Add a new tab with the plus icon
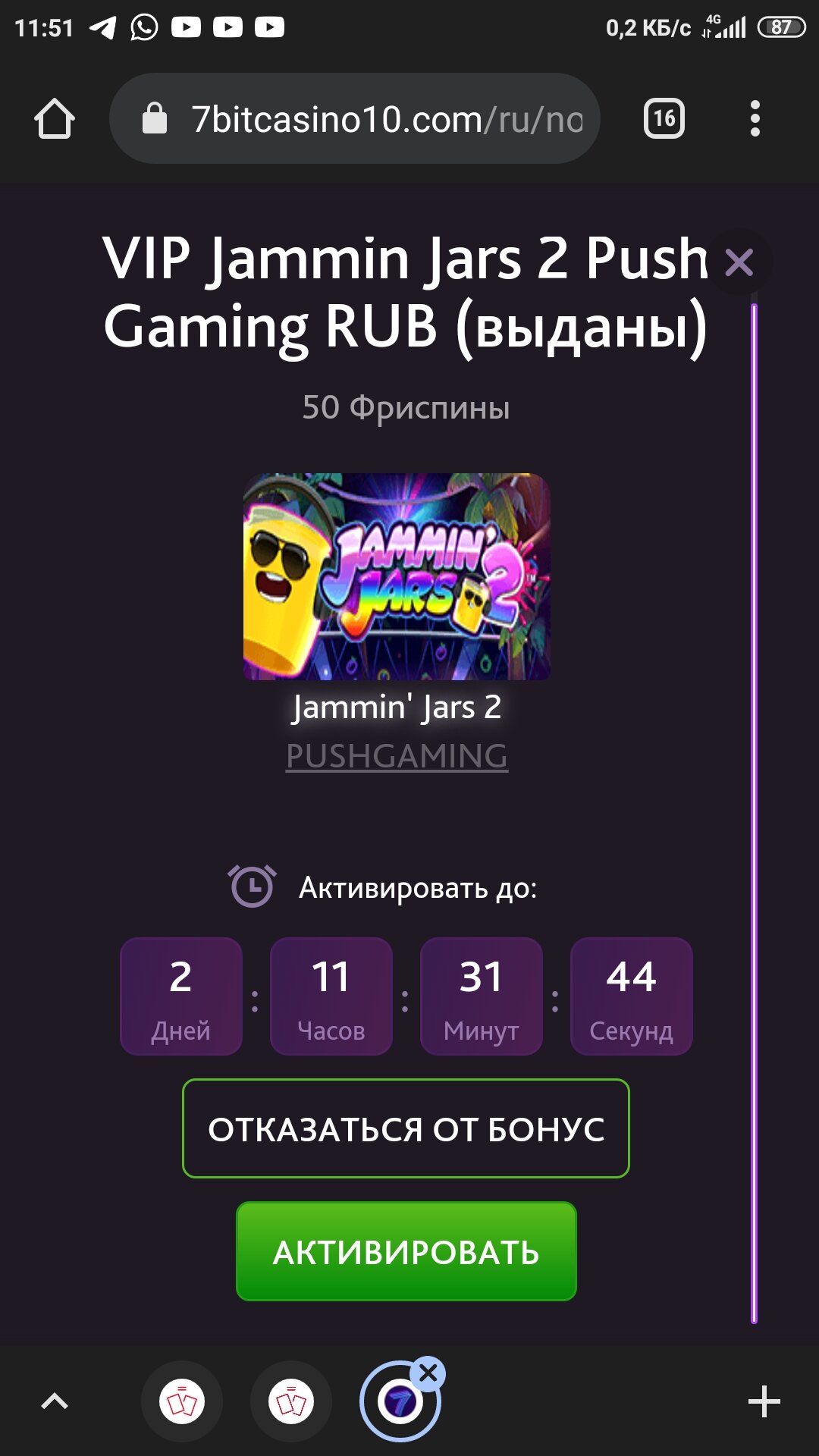The image size is (819, 1456). [764, 1401]
